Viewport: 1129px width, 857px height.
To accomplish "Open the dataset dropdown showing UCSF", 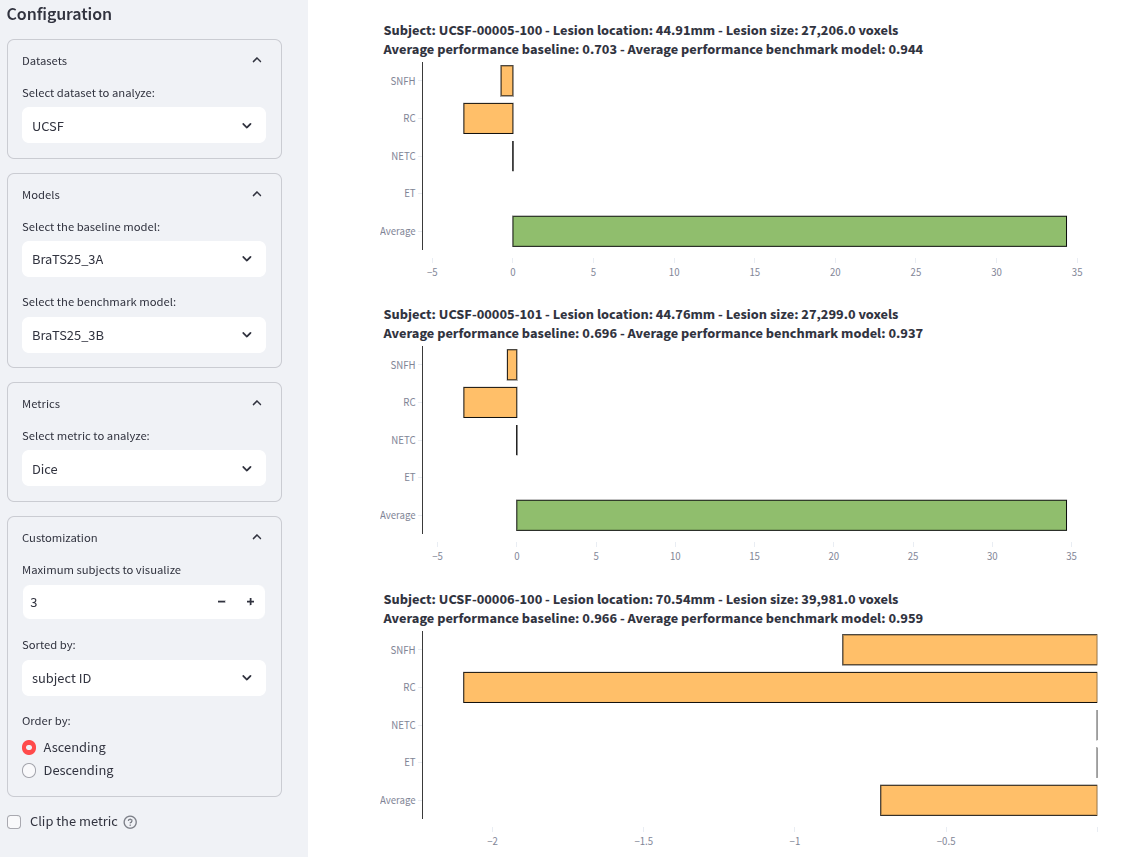I will [143, 125].
